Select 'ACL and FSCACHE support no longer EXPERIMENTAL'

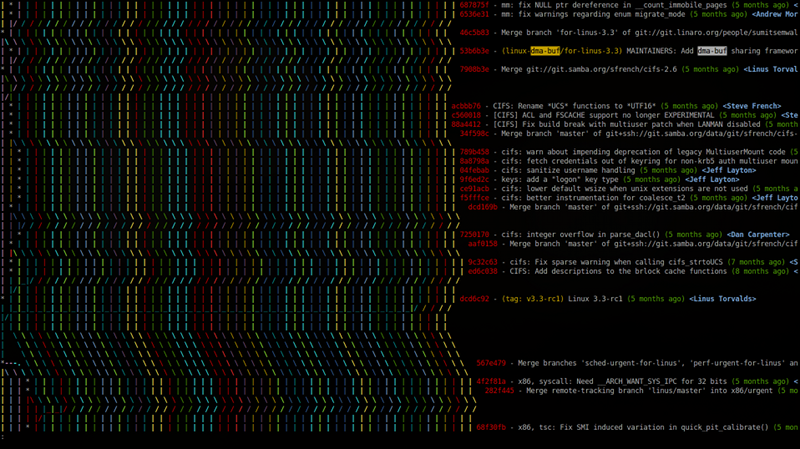pyautogui.click(x=618, y=115)
